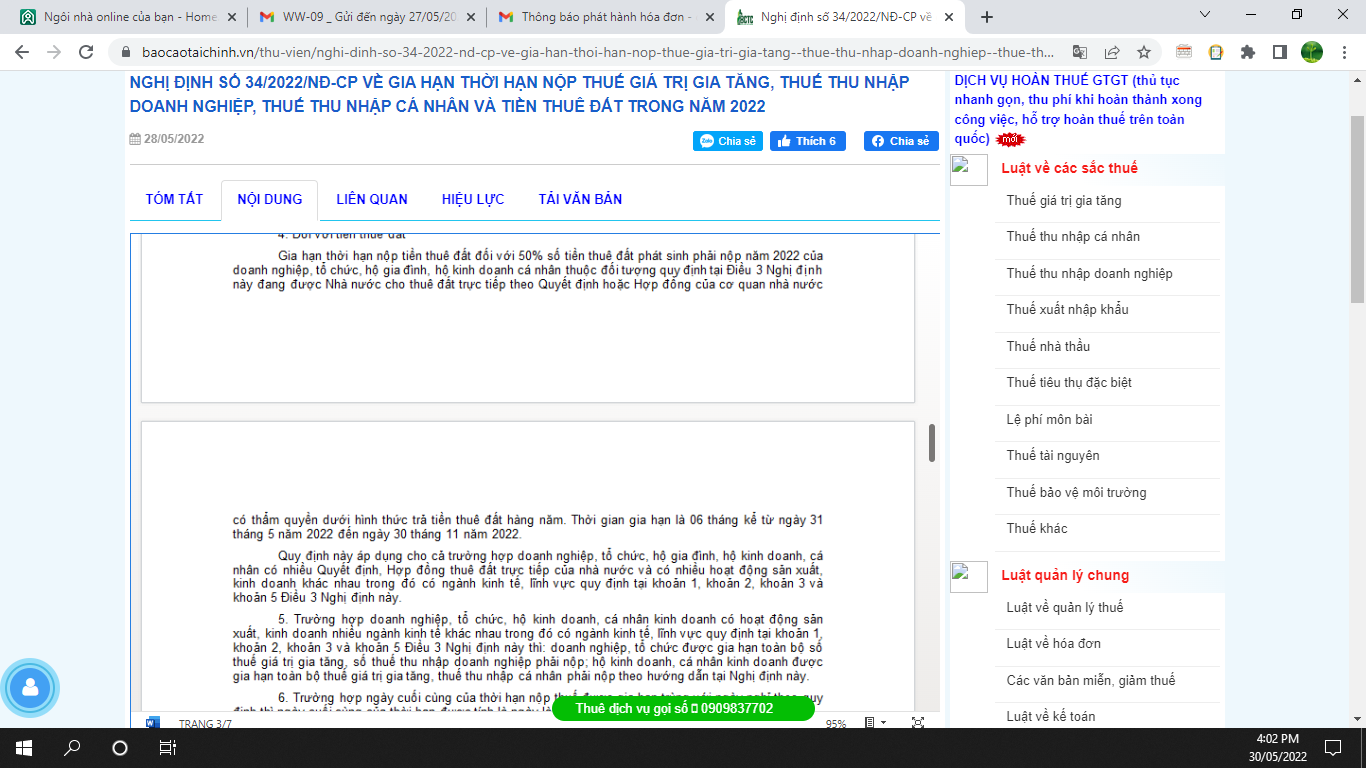Switch to Thông báo phát hành hóa đơn browser tab
The image size is (1366, 768).
pyautogui.click(x=605, y=17)
